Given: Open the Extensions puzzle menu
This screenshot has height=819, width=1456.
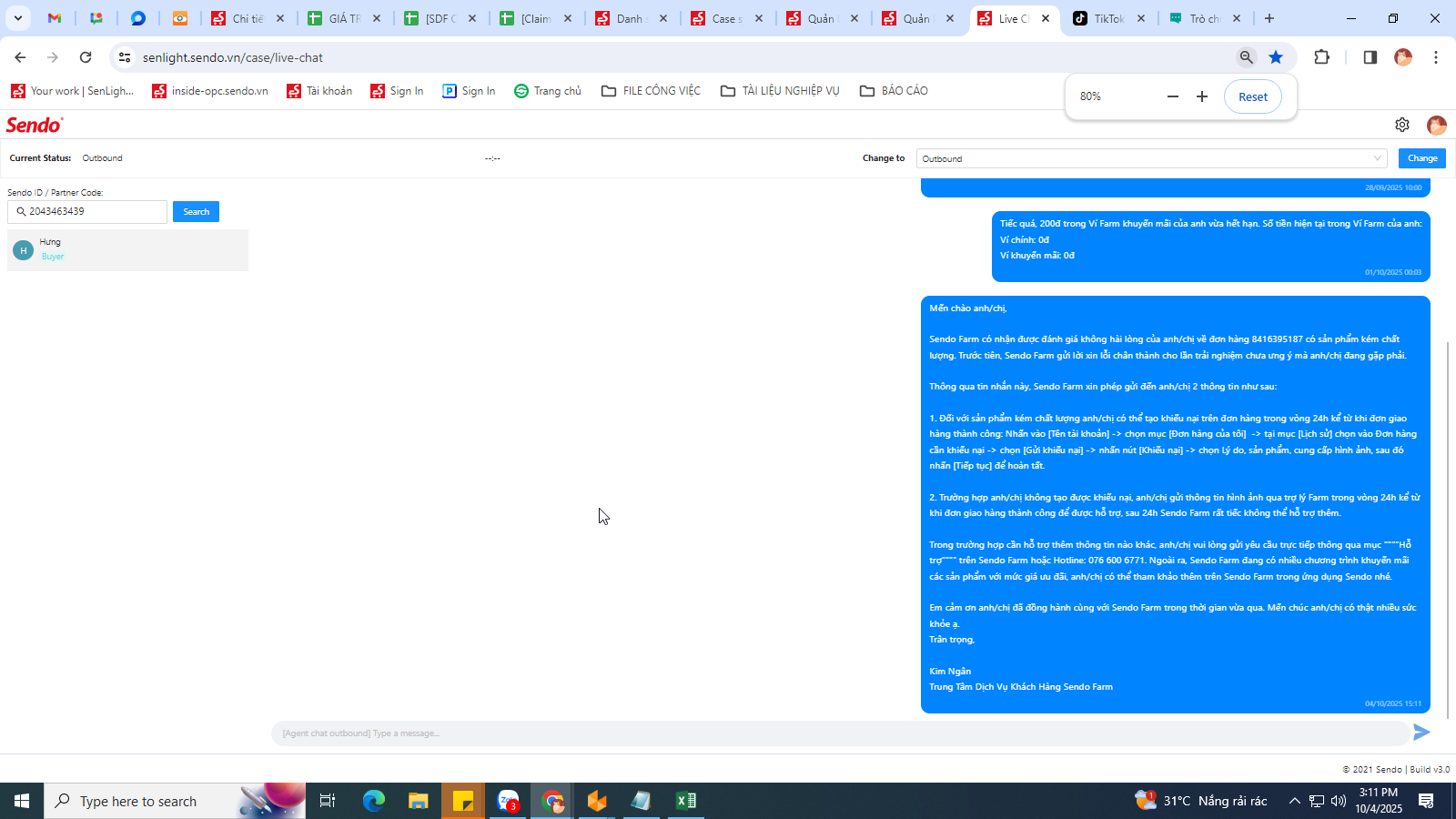Looking at the screenshot, I should [x=1322, y=57].
